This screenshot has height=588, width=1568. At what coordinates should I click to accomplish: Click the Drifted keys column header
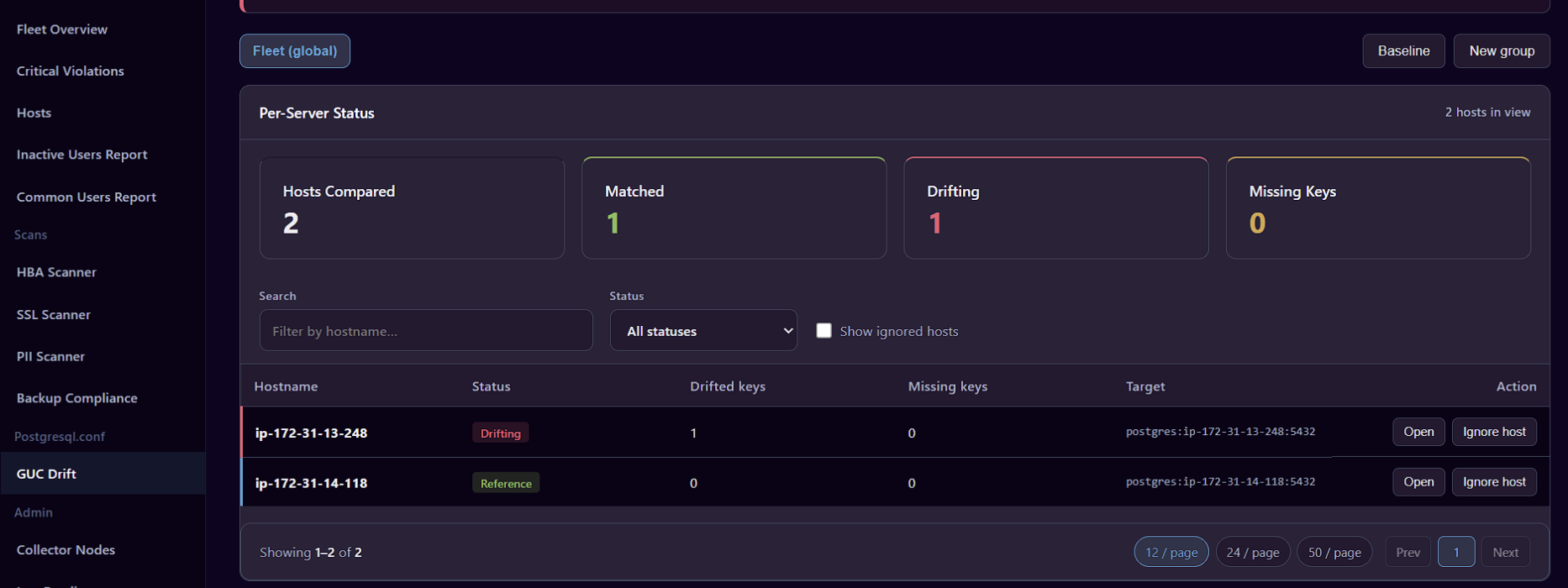point(728,386)
